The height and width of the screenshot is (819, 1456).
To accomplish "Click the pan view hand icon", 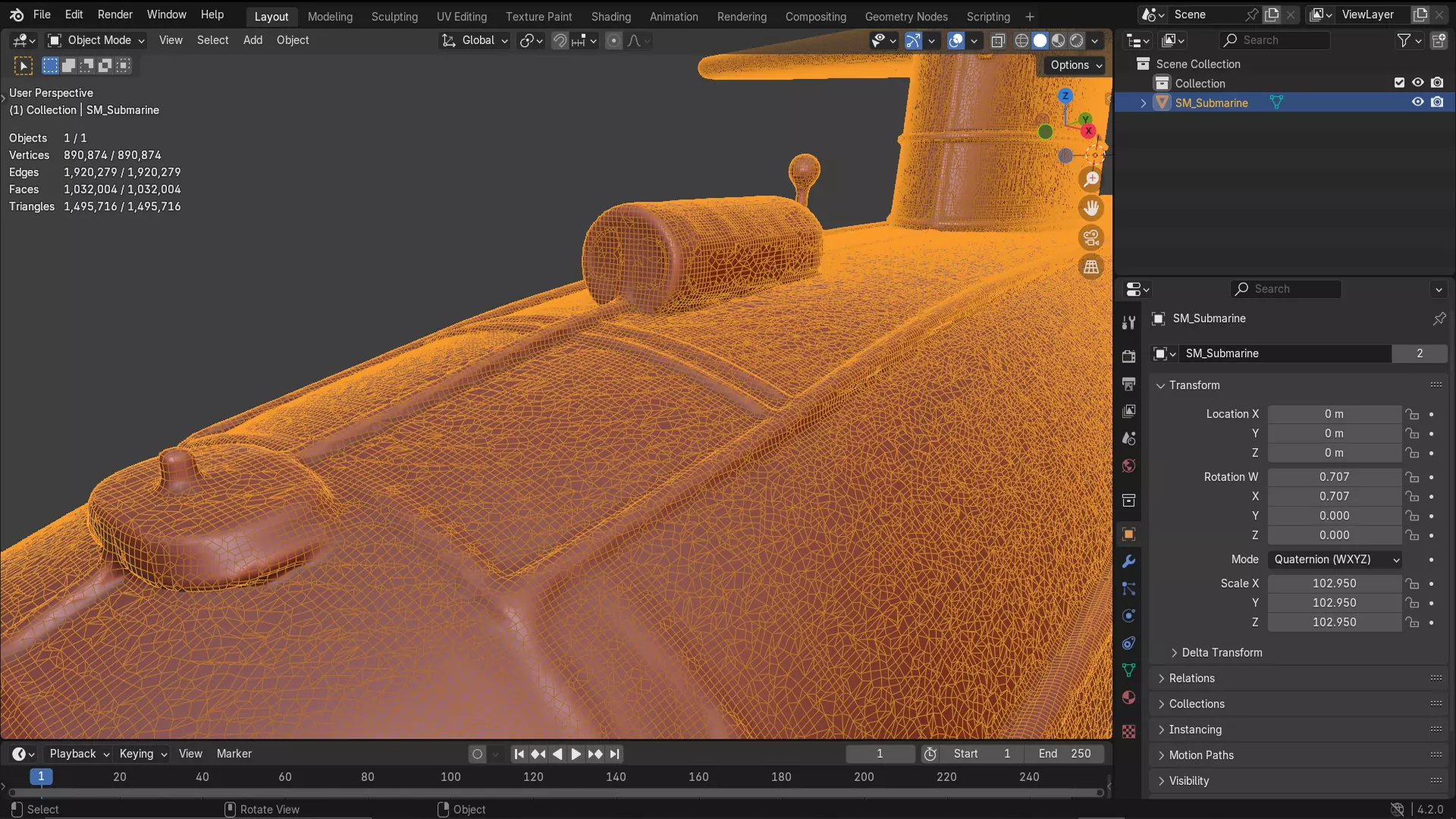I will (x=1091, y=209).
